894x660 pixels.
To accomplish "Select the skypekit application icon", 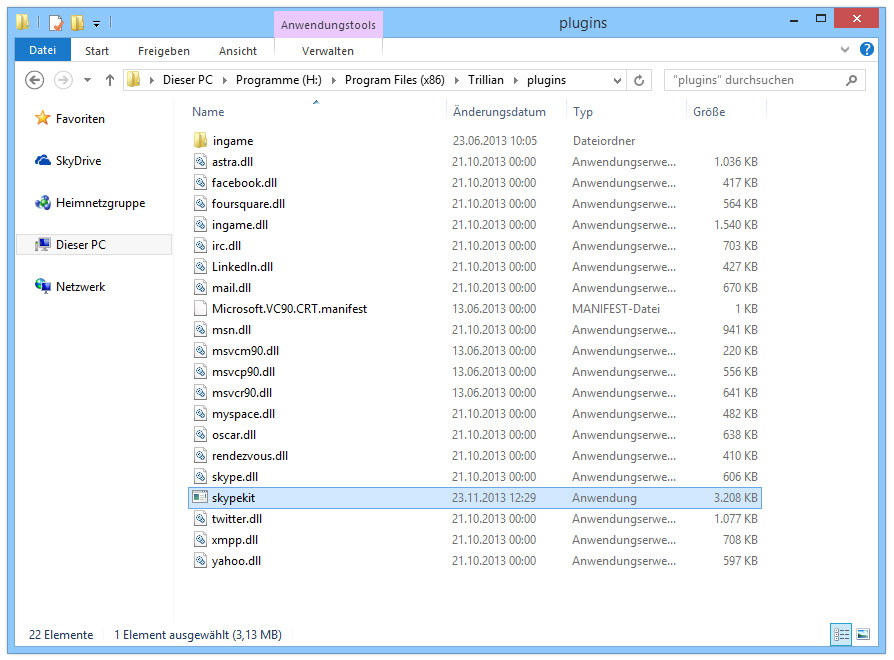I will (200, 497).
